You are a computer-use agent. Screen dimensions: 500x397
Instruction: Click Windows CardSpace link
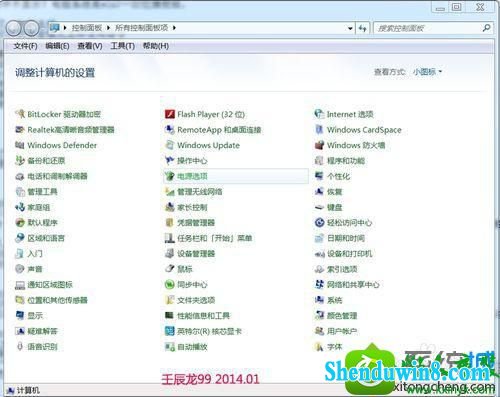pos(364,129)
